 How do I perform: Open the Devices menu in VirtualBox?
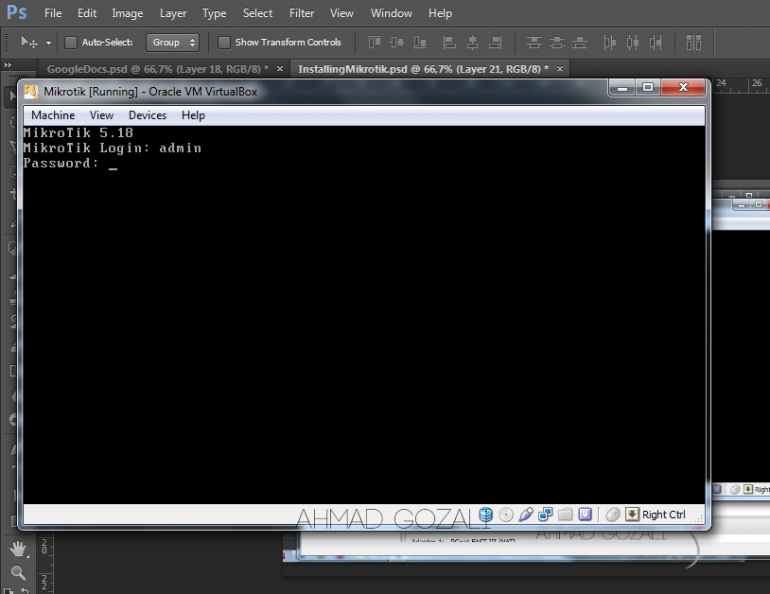pos(147,115)
